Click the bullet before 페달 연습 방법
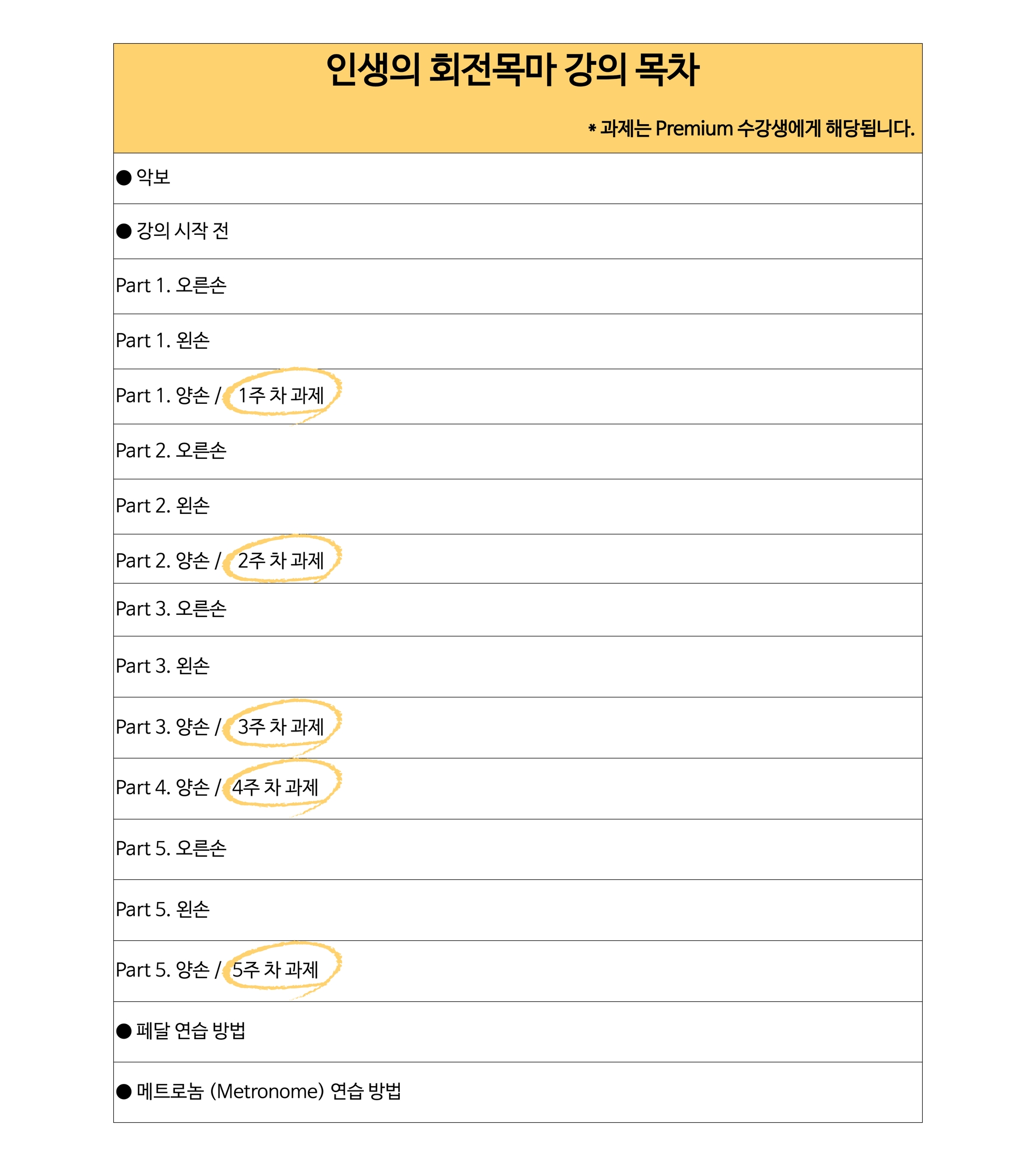Screen dimensions: 1036x1166 click(124, 1031)
